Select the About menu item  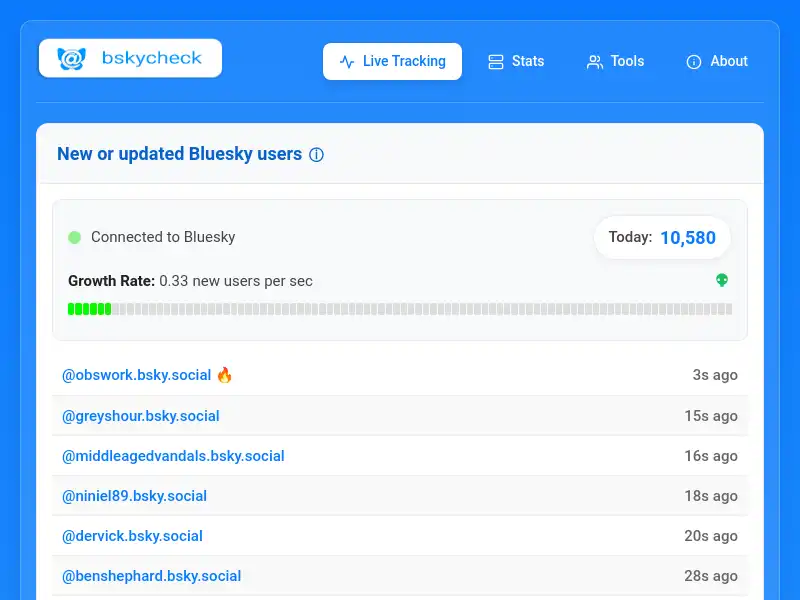(x=717, y=61)
